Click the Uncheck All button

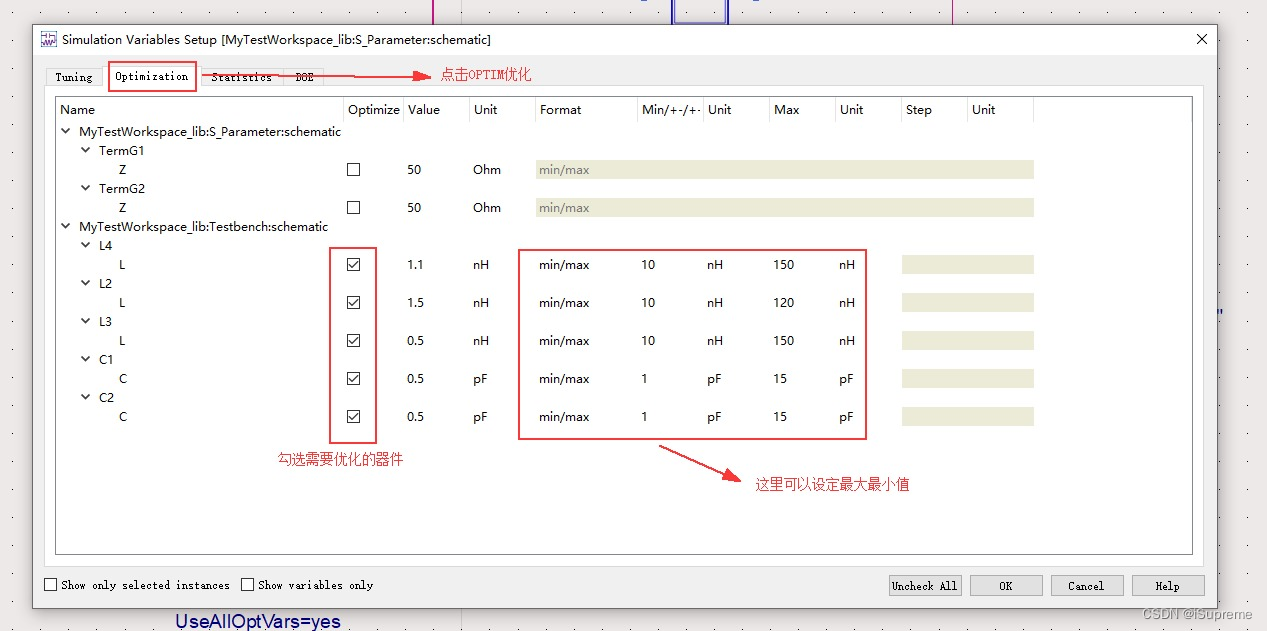[x=925, y=586]
